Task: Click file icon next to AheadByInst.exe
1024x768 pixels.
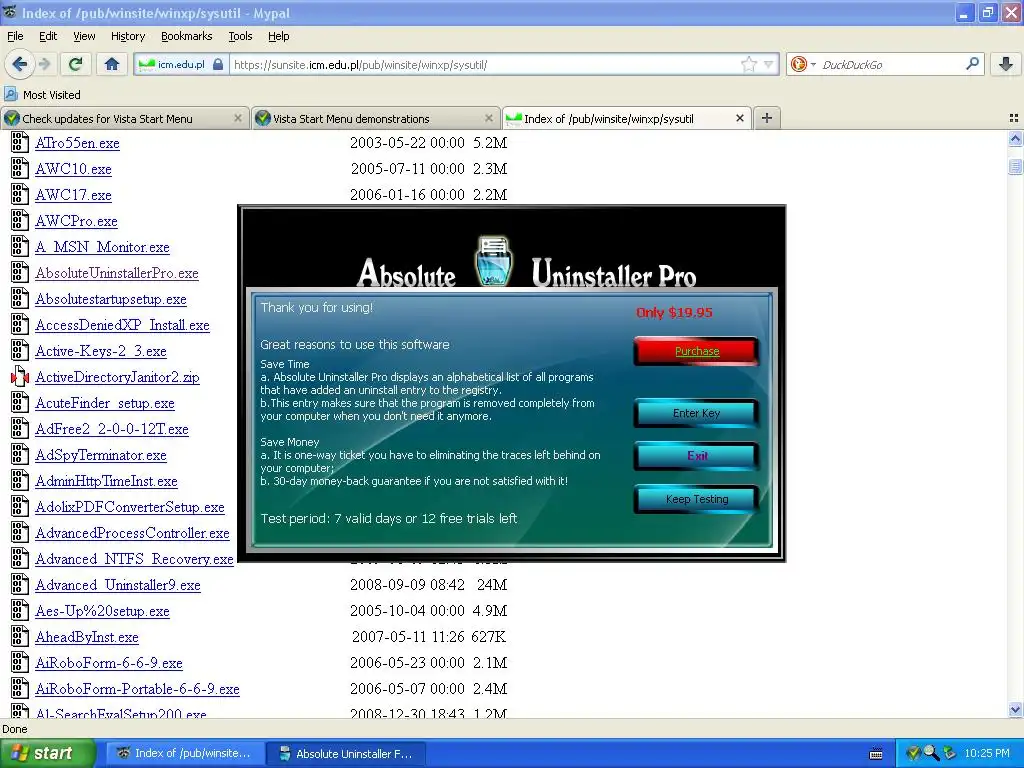Action: pyautogui.click(x=20, y=636)
